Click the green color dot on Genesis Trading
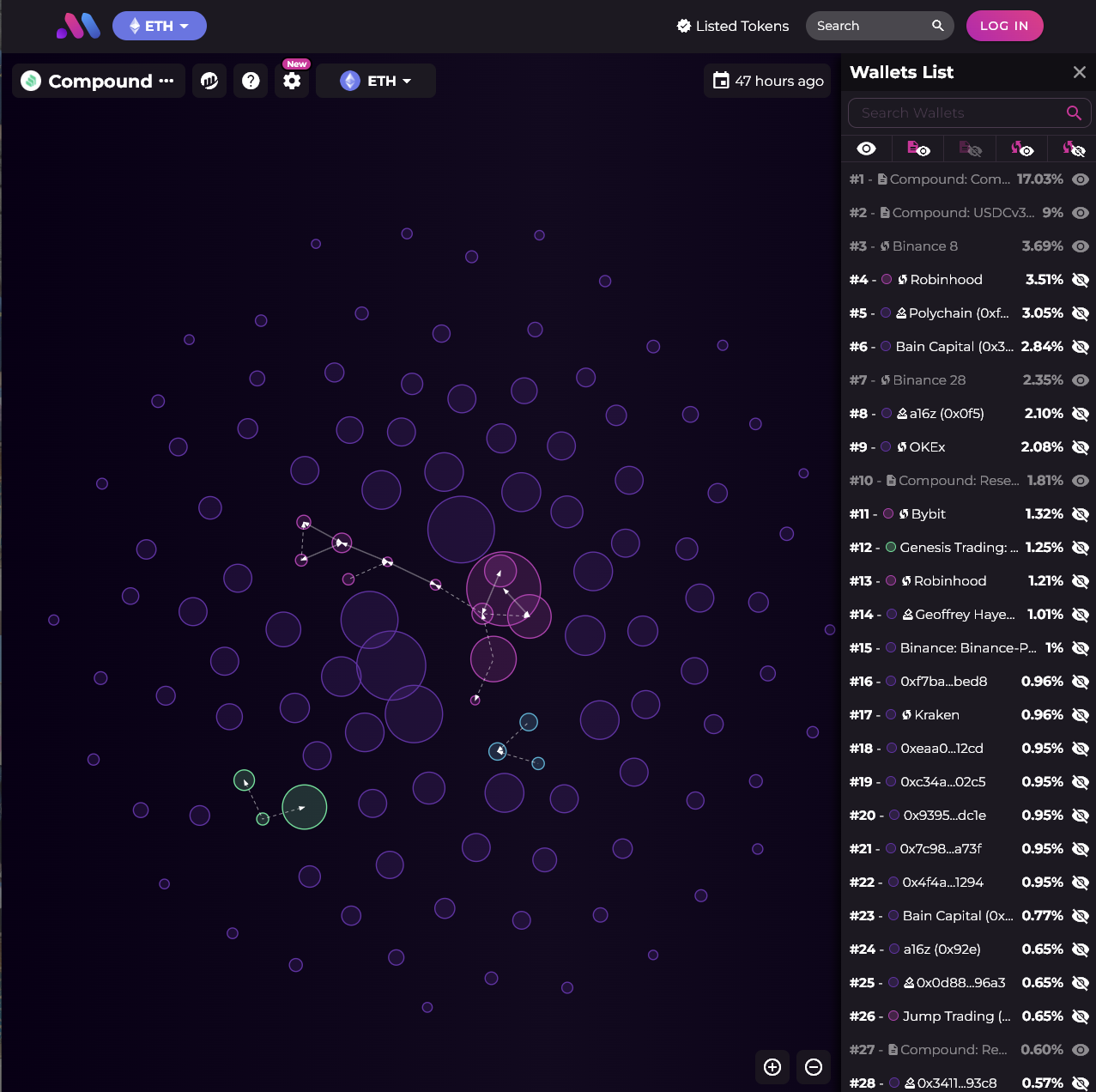 click(x=891, y=548)
